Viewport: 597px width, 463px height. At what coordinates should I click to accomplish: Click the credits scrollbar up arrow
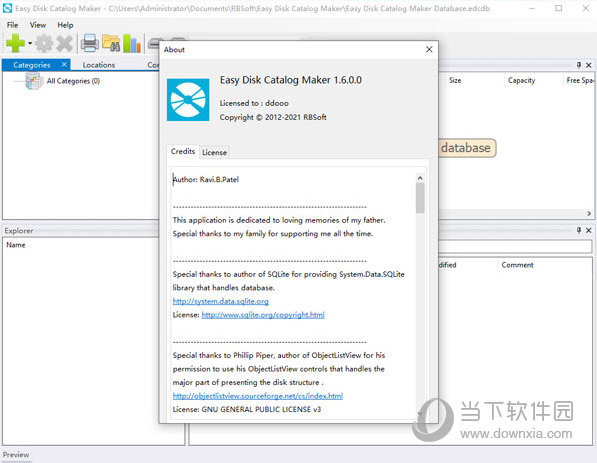pos(420,178)
